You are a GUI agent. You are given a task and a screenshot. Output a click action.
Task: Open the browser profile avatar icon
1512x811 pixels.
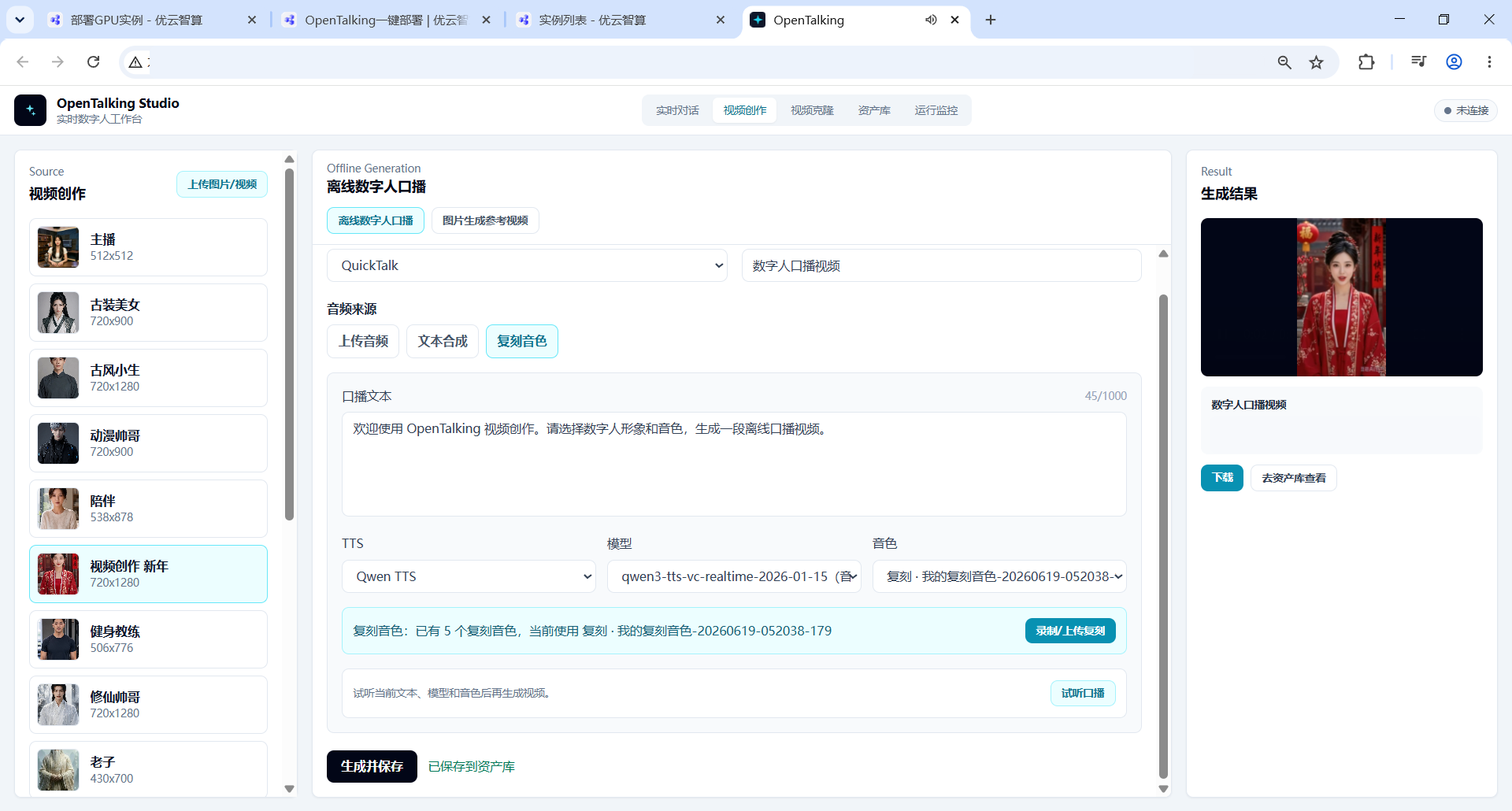pyautogui.click(x=1454, y=61)
